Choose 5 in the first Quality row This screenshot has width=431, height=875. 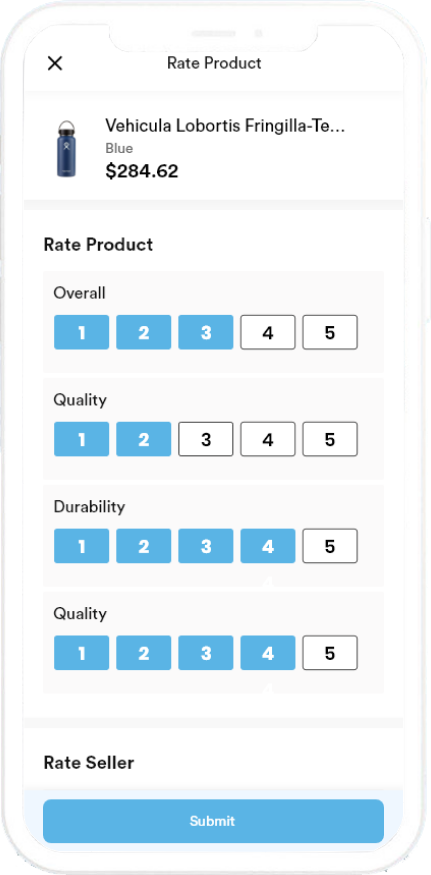coord(329,439)
